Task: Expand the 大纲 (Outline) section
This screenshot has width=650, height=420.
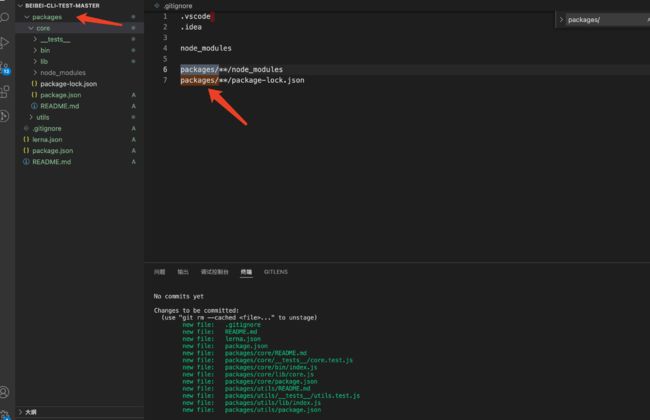Action: [x=31, y=411]
